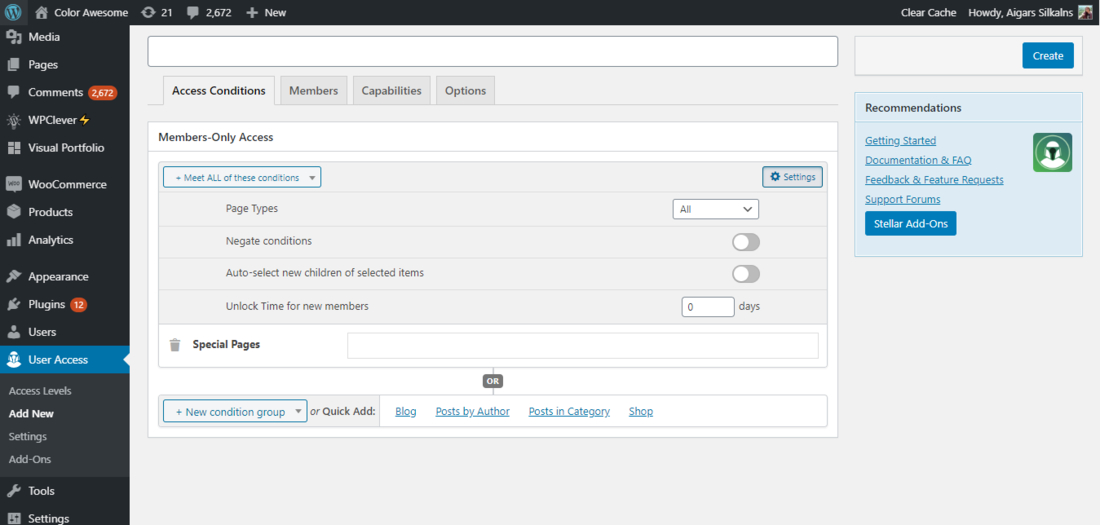
Task: Click Clear Cache in the admin bar
Action: click(928, 13)
